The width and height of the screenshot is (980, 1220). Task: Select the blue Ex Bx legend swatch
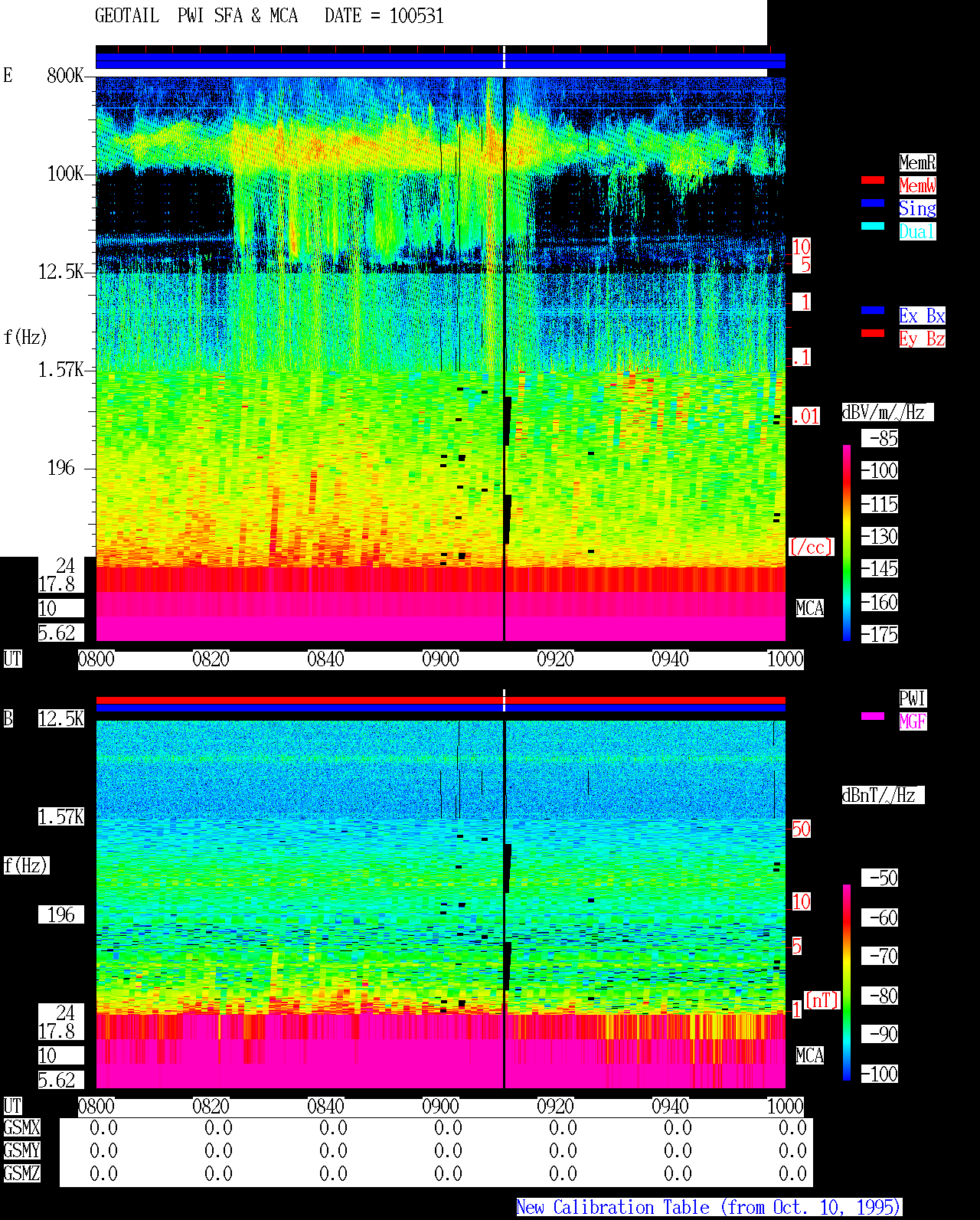point(873,310)
